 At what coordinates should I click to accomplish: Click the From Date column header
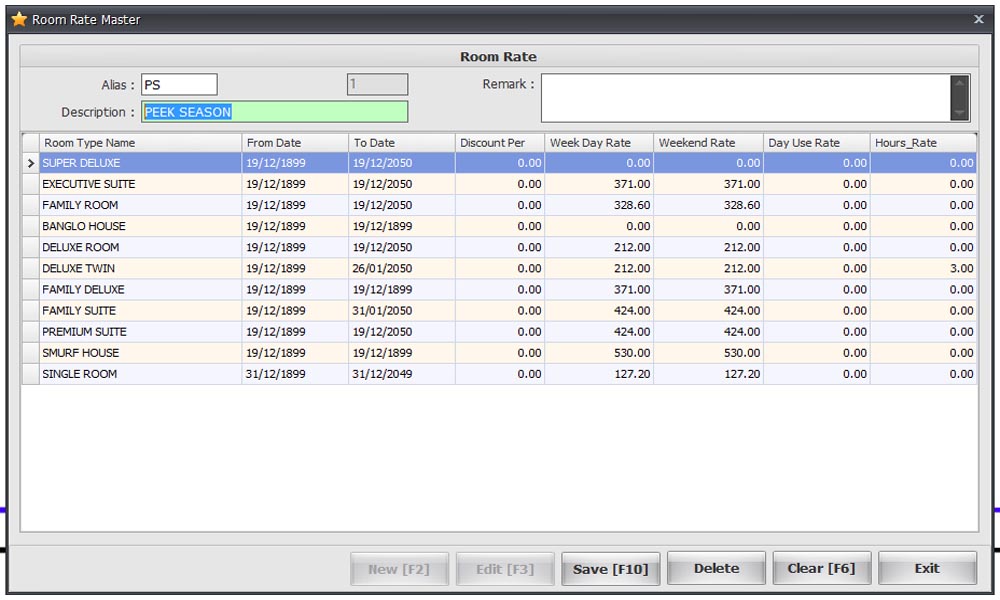coord(295,143)
